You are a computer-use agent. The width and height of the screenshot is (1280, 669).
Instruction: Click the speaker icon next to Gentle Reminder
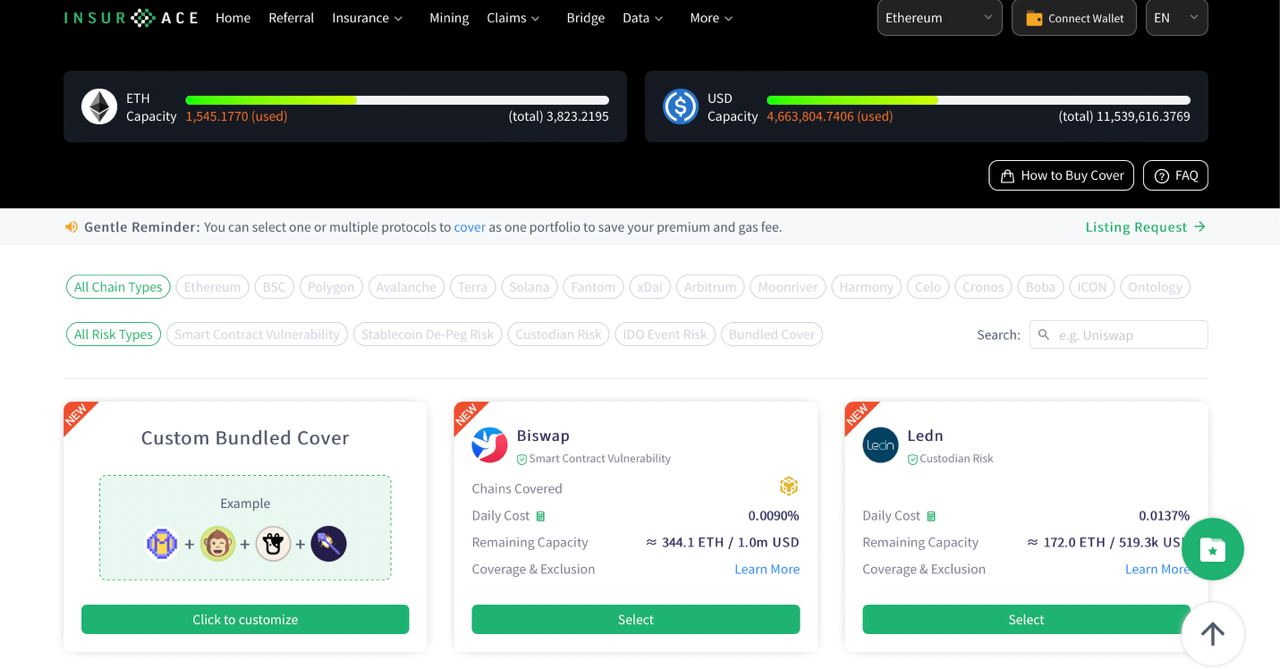click(x=71, y=227)
